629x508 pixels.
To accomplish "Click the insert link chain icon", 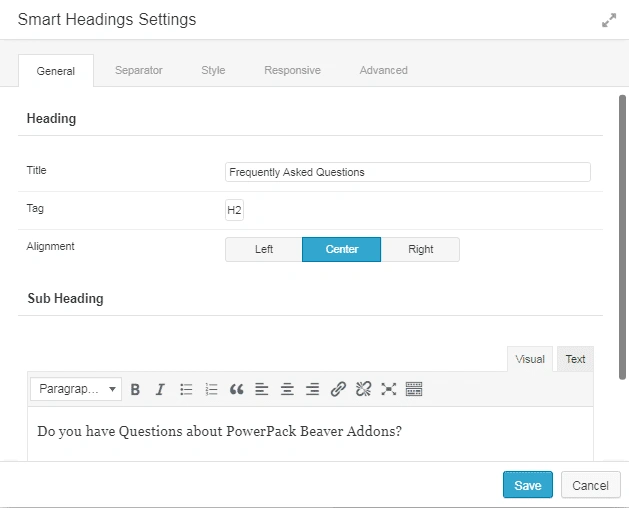I will (x=338, y=389).
